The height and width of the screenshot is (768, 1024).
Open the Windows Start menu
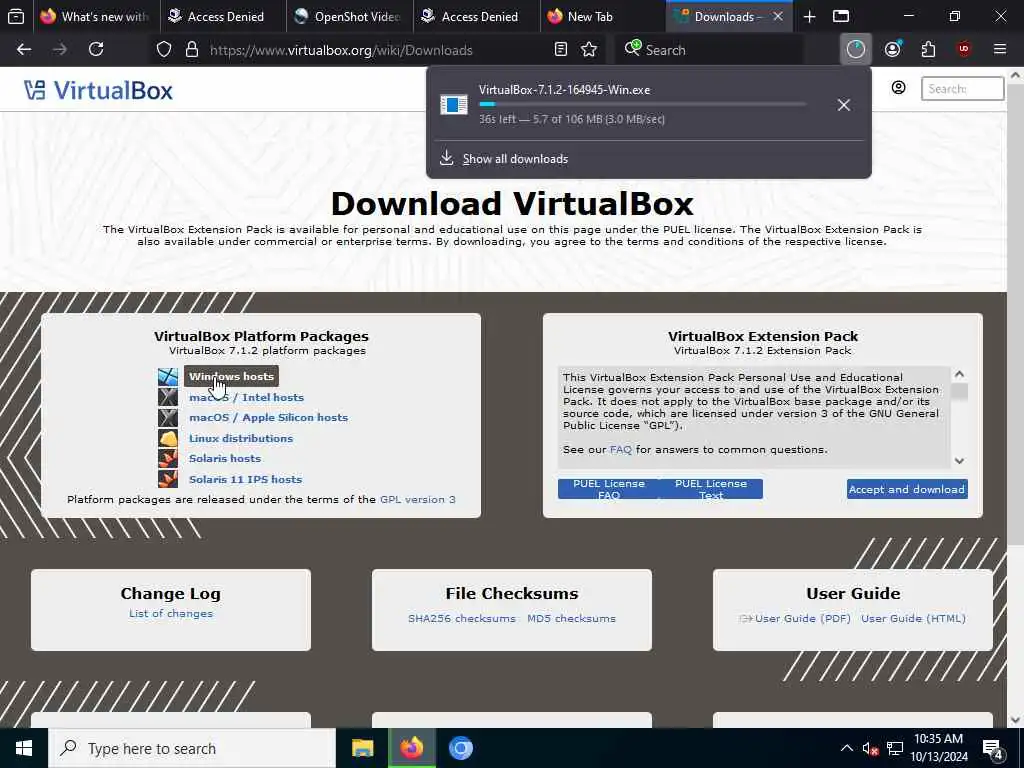click(x=24, y=748)
